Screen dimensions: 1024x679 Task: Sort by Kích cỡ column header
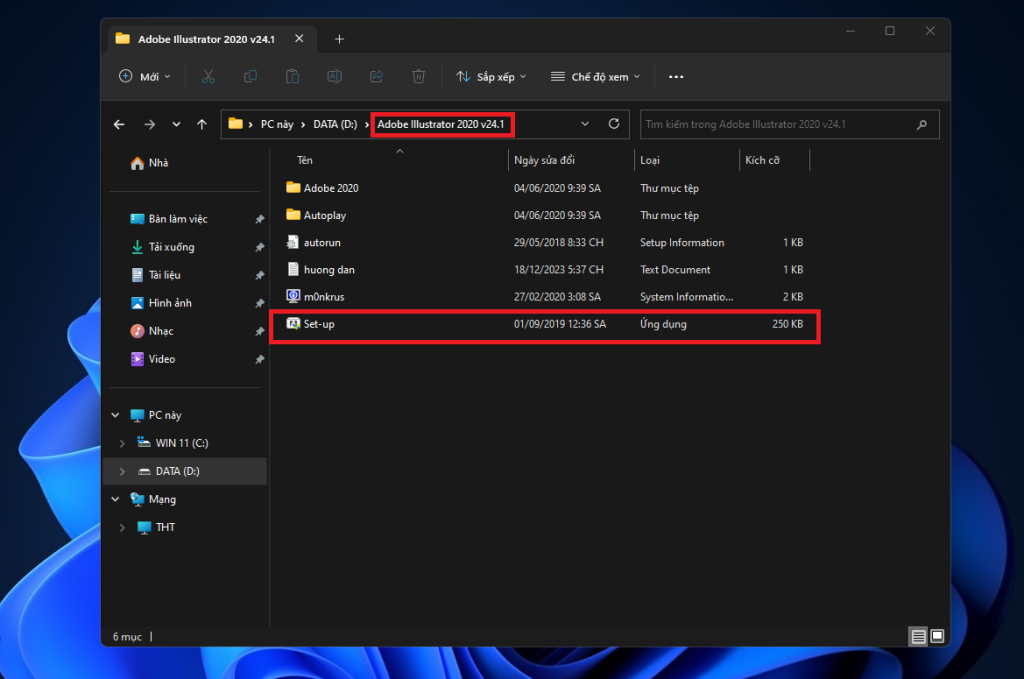[x=762, y=160]
